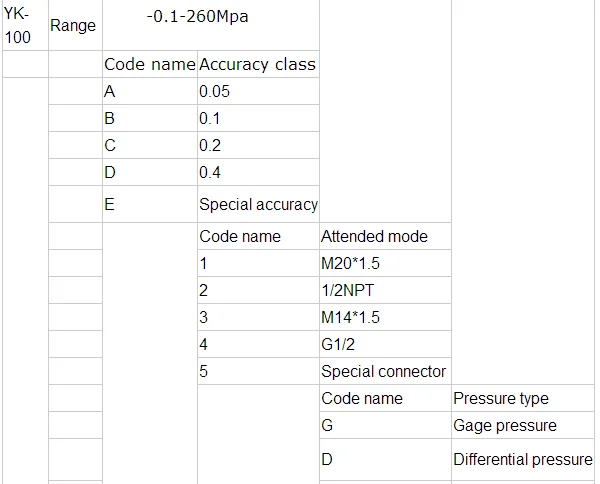The width and height of the screenshot is (600, 484).
Task: Select the 1/2NPT option cell
Action: pyautogui.click(x=385, y=290)
